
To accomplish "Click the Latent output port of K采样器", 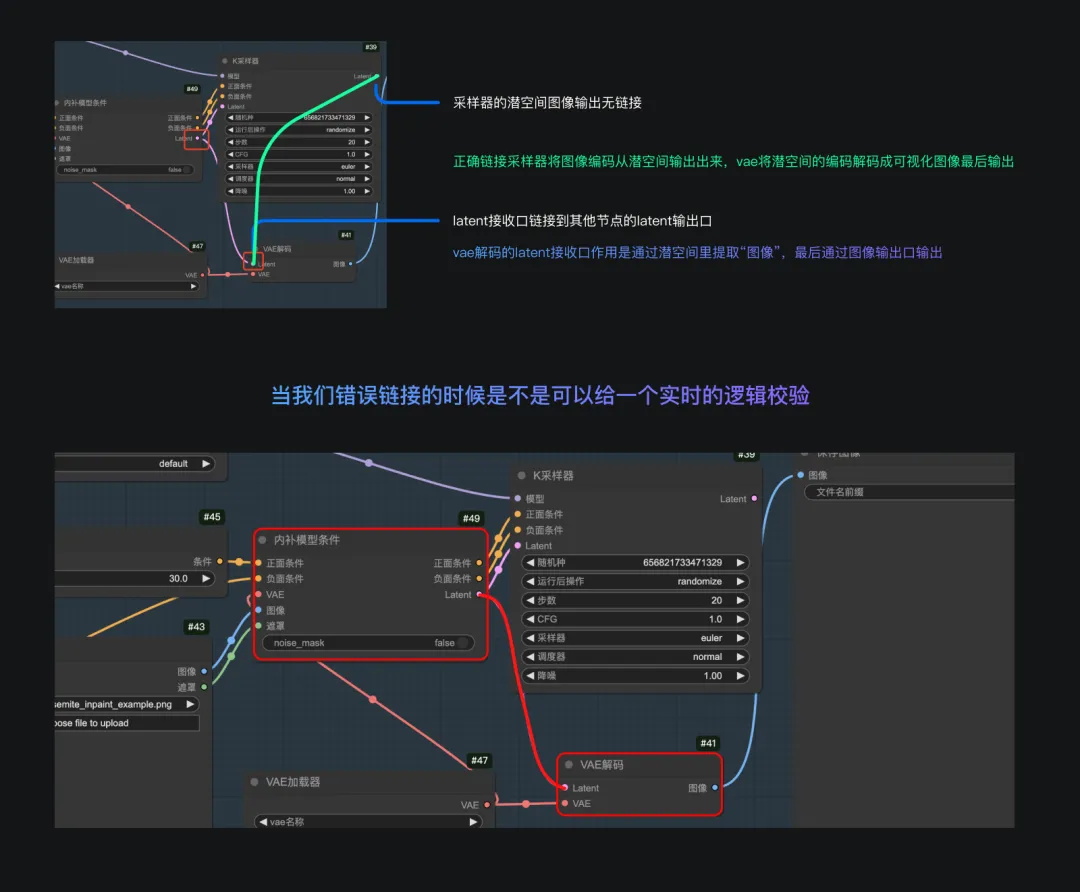I will (x=754, y=499).
